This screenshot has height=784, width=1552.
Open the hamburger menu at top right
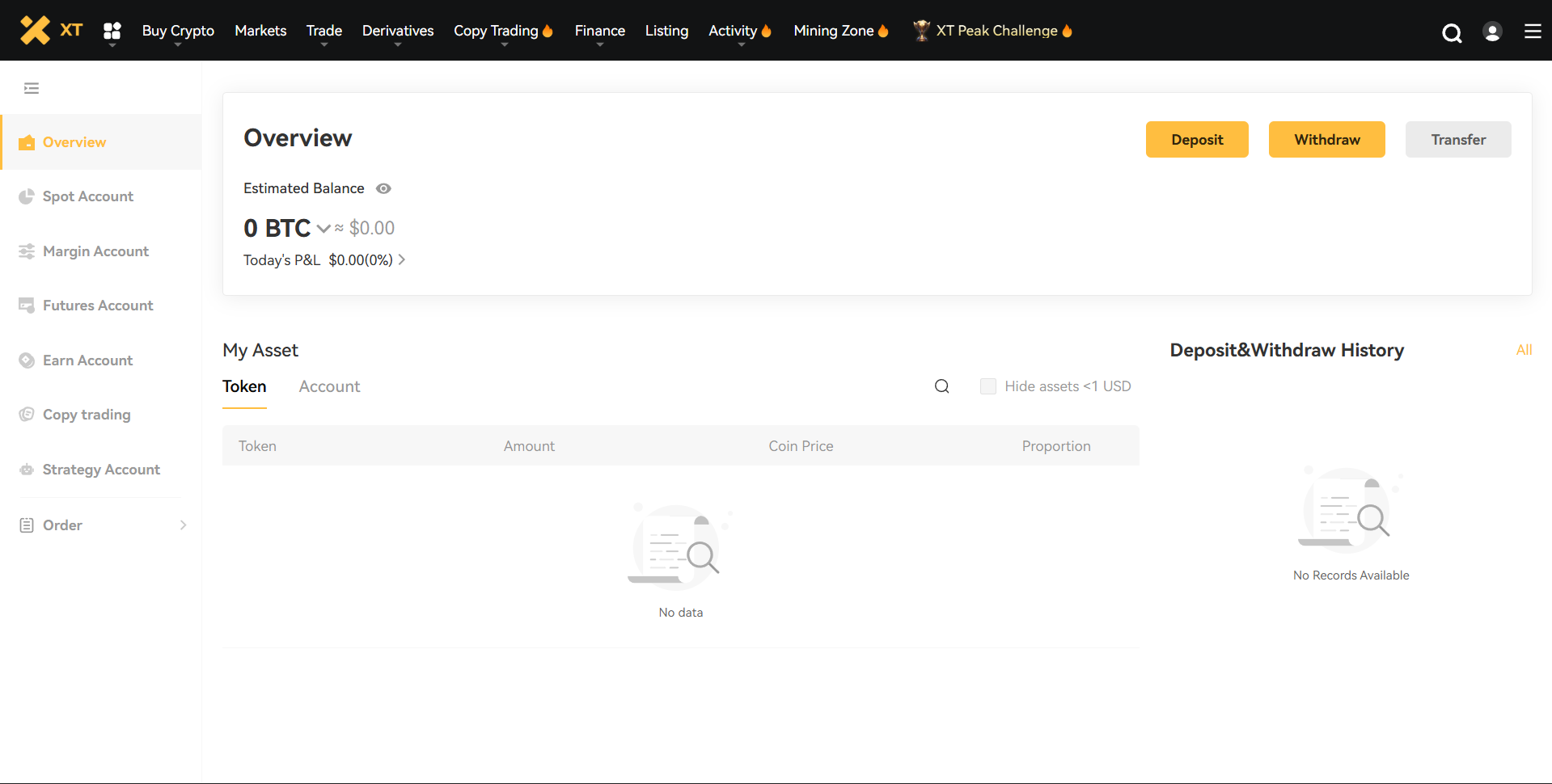(1532, 32)
